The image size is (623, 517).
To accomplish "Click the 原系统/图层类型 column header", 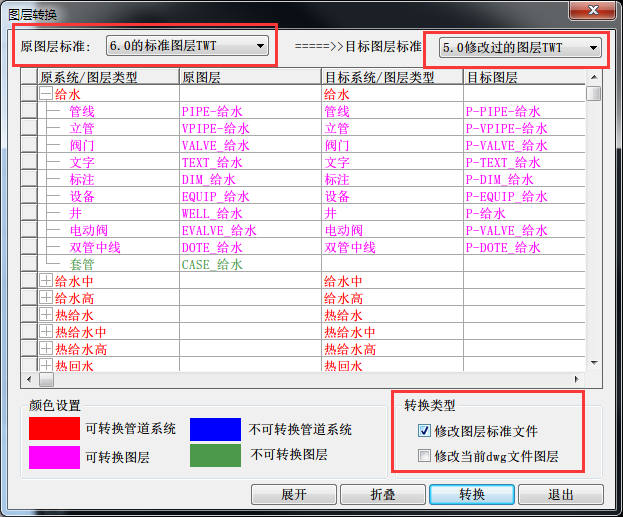I will 108,76.
